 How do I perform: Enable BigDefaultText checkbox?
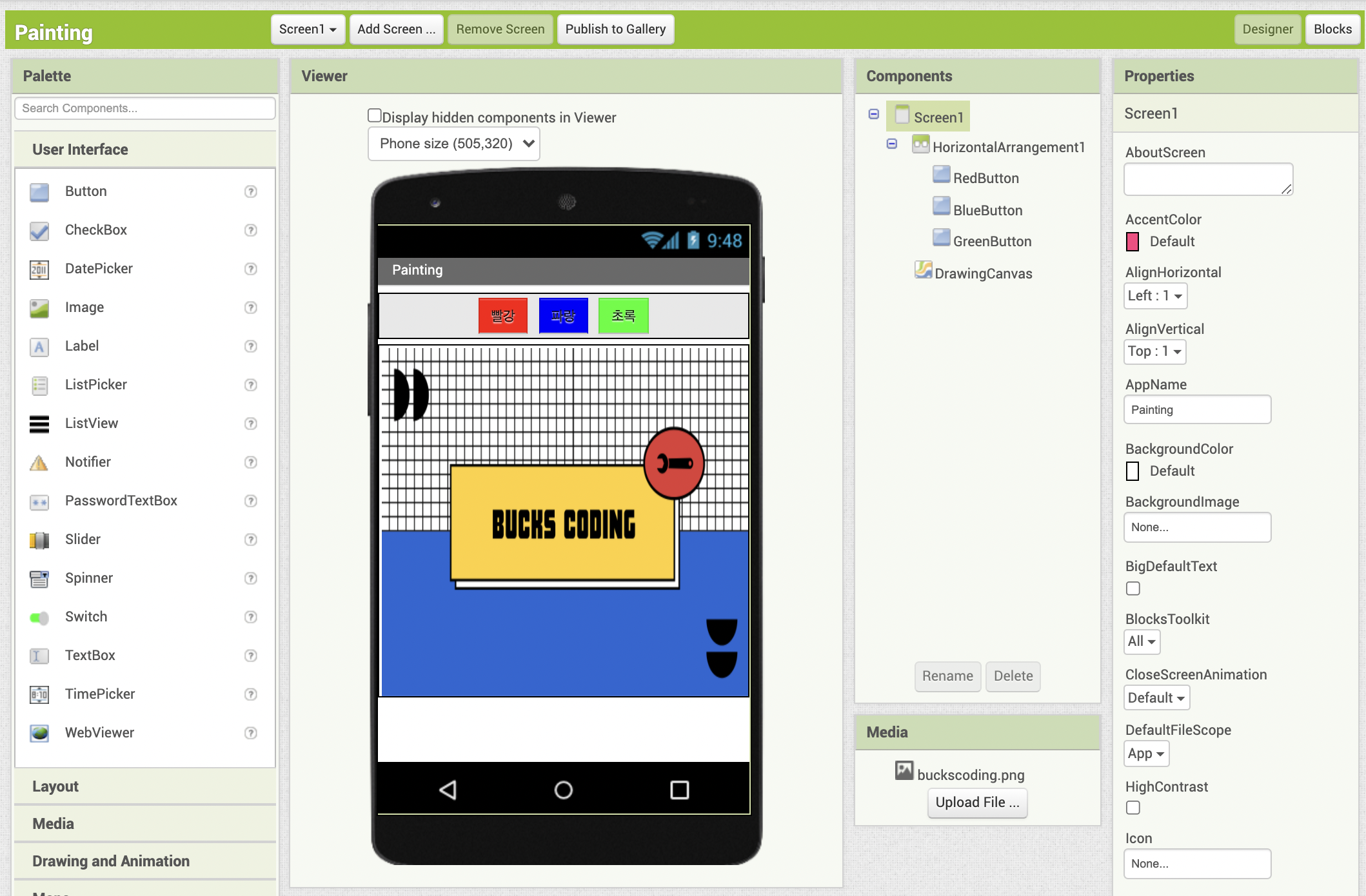(x=1132, y=588)
